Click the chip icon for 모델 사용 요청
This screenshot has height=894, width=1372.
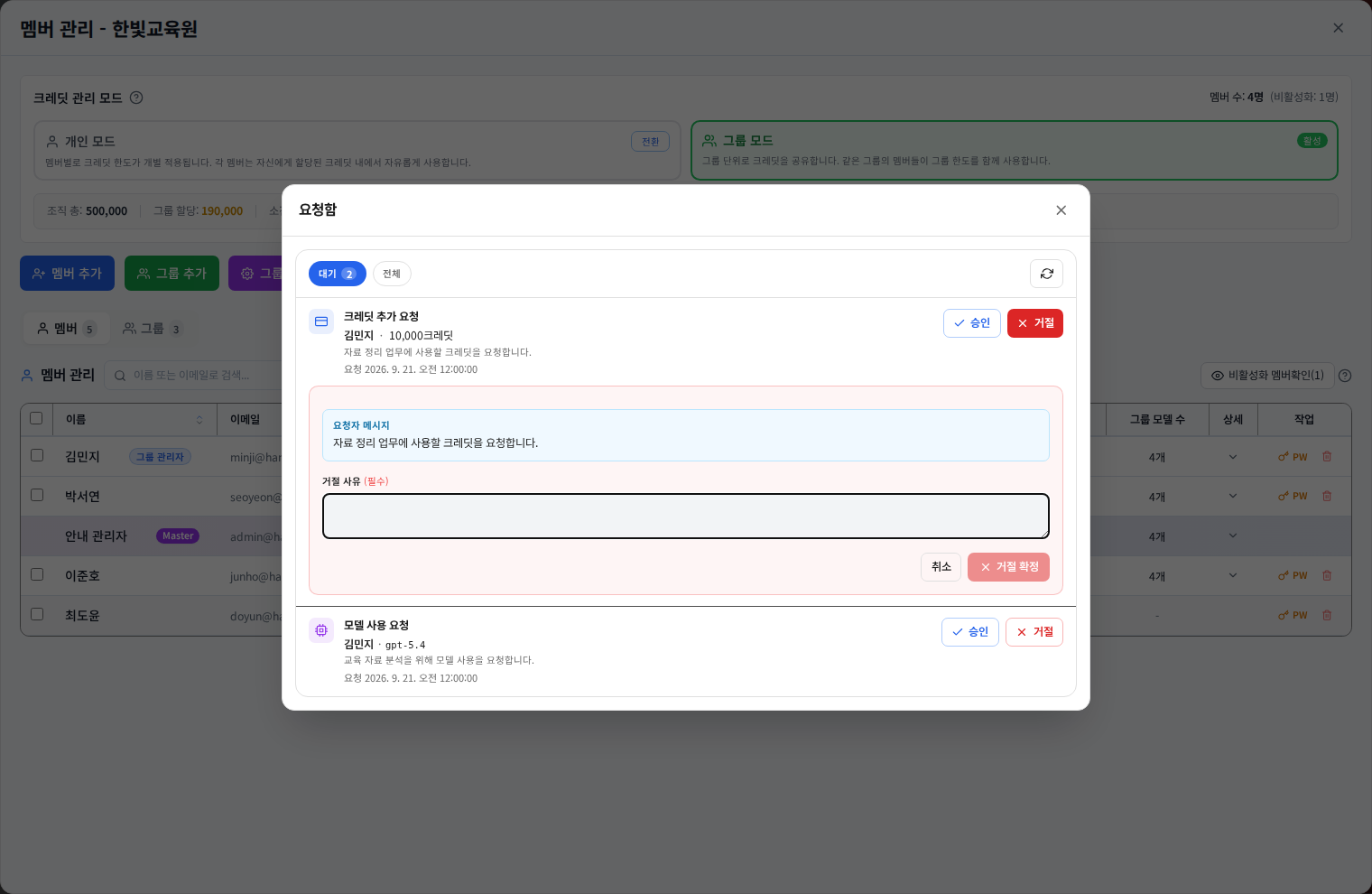point(321,630)
